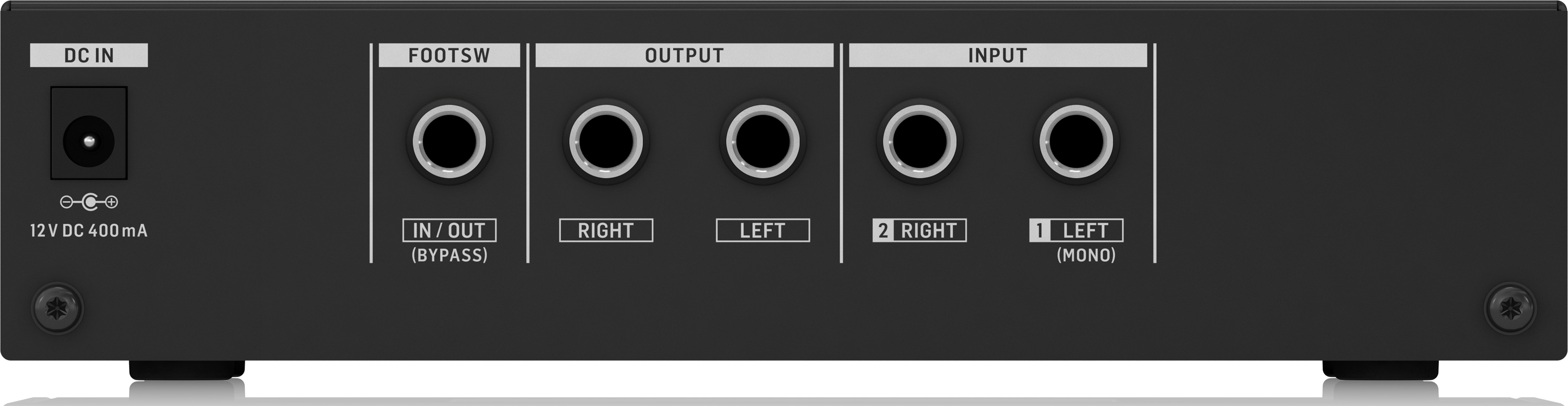Click the INPUT section header
Screen dimensions: 1568x406
[x=998, y=55]
